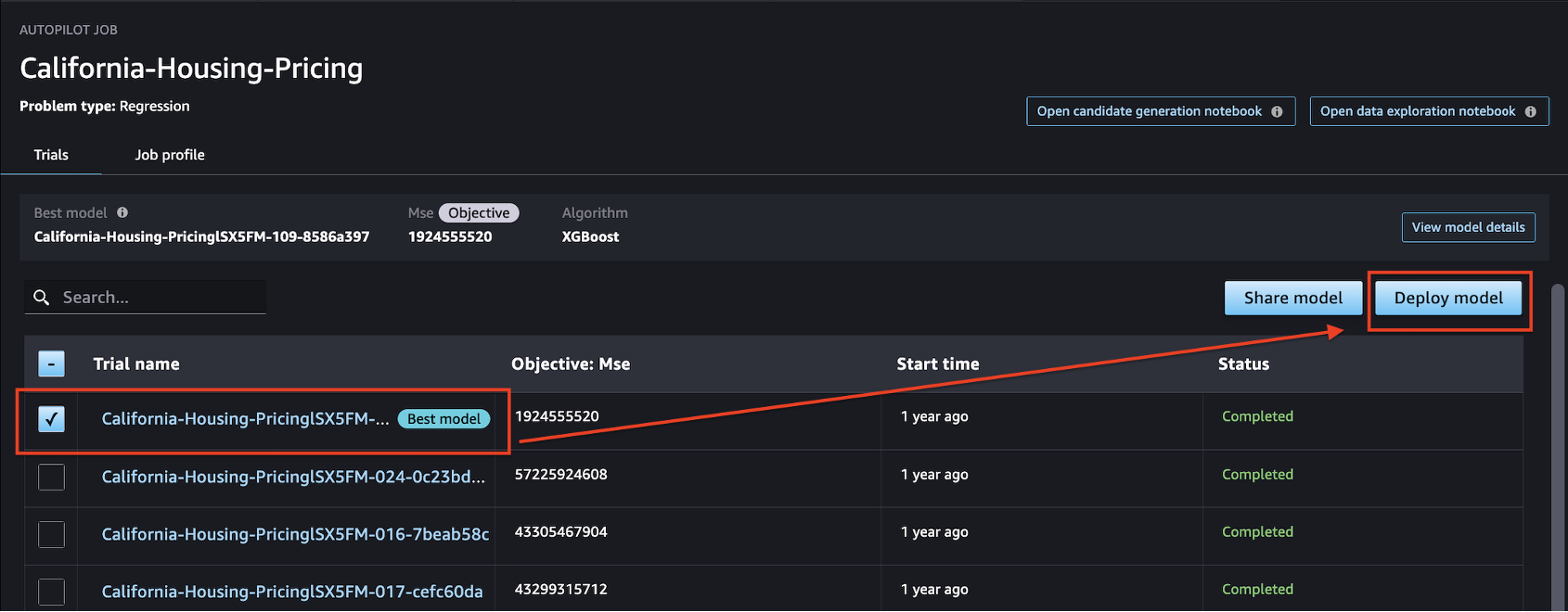Toggle the select-all trials checkbox in header

coord(51,363)
